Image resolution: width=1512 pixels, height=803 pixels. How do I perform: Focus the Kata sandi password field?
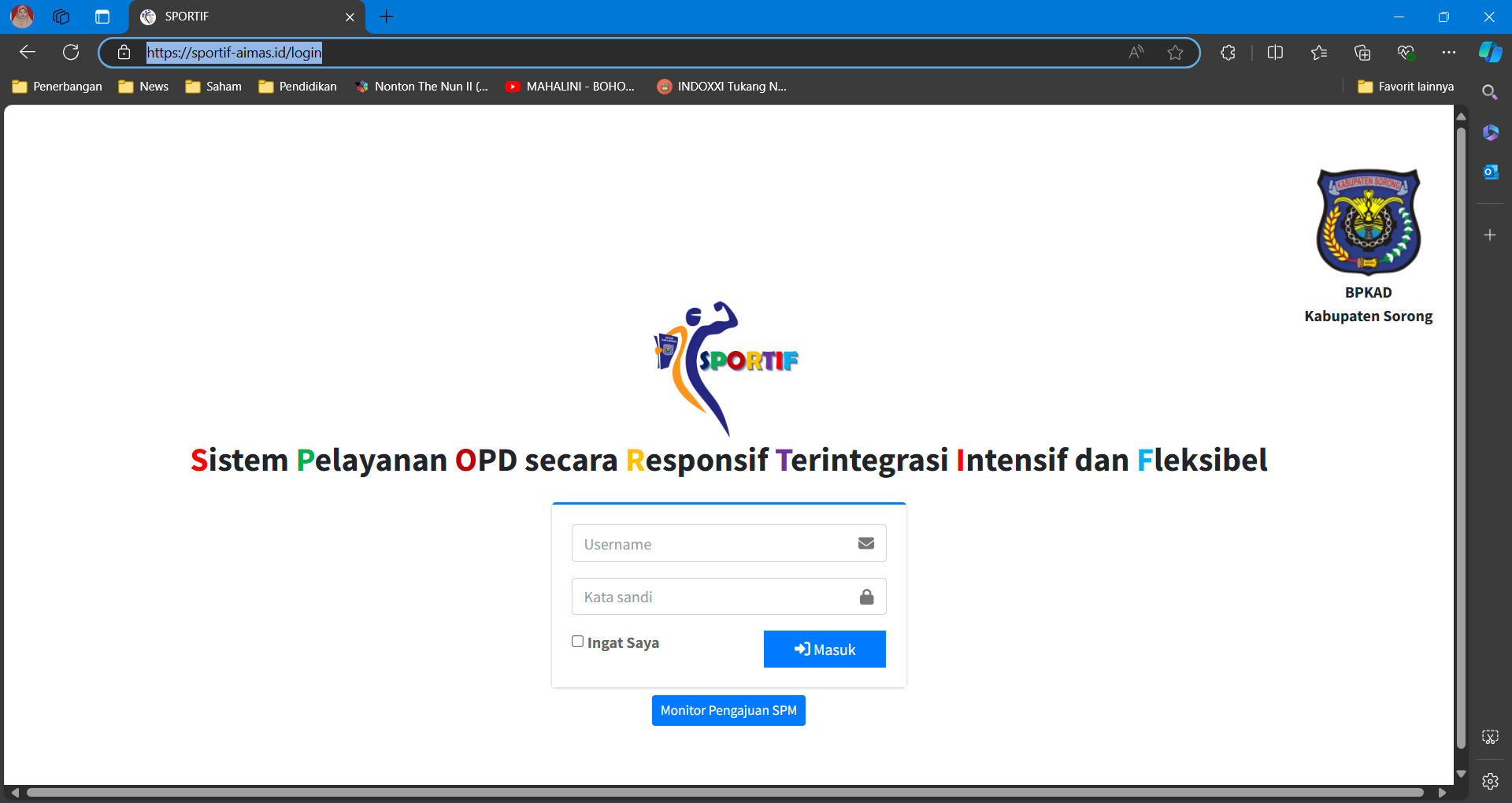coord(713,597)
